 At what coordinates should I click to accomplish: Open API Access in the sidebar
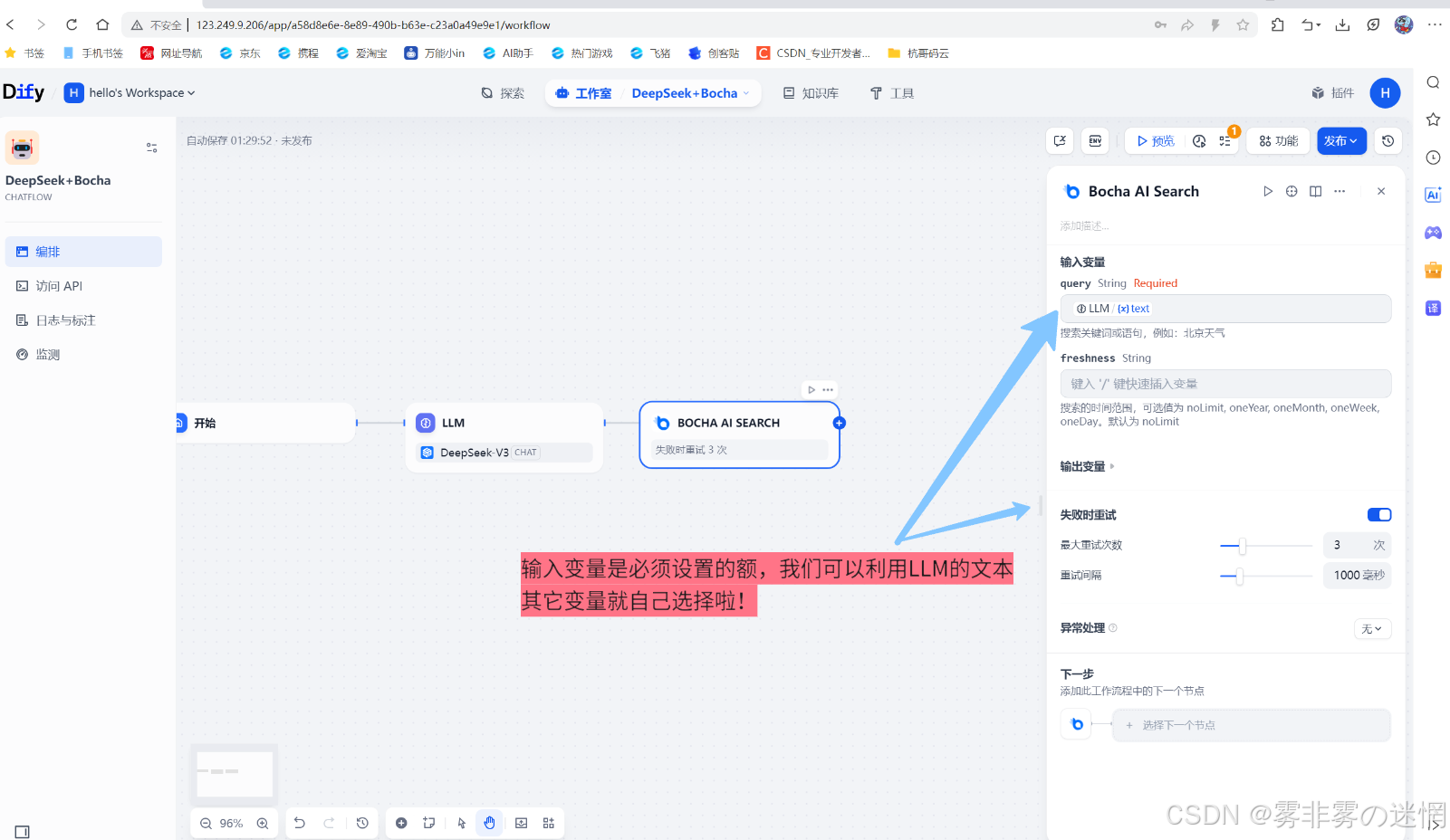83,286
